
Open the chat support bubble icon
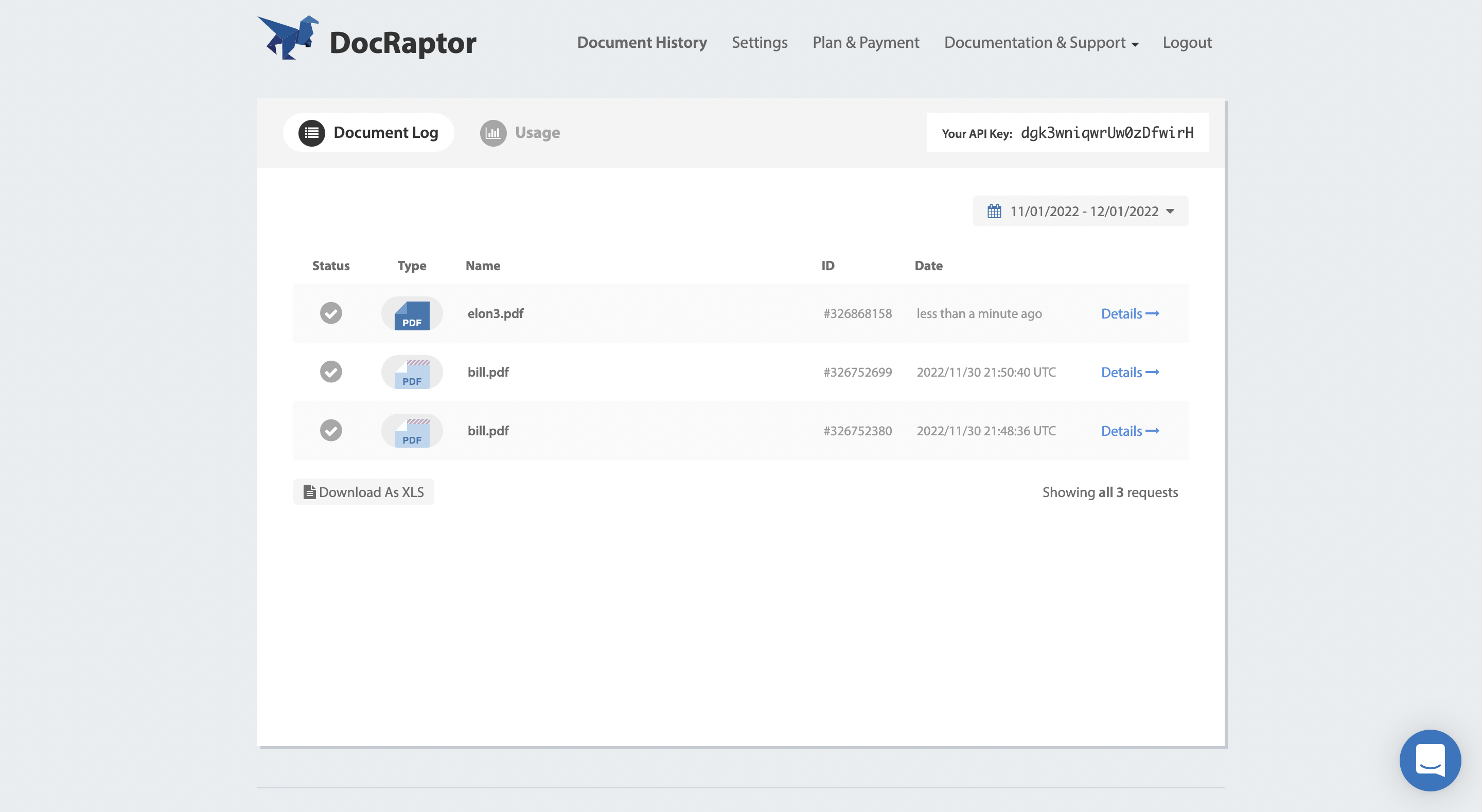1430,760
